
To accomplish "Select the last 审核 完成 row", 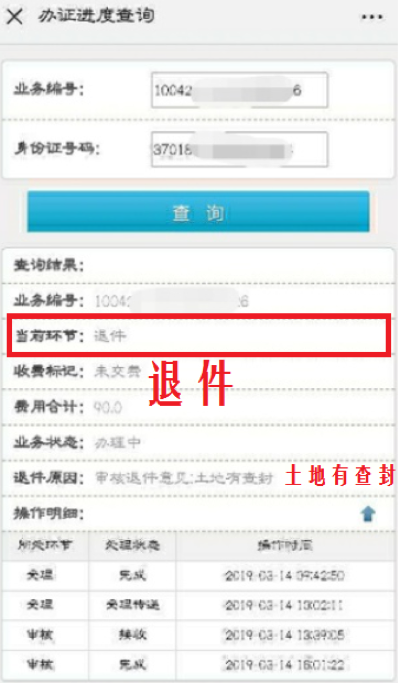I will click(198, 665).
